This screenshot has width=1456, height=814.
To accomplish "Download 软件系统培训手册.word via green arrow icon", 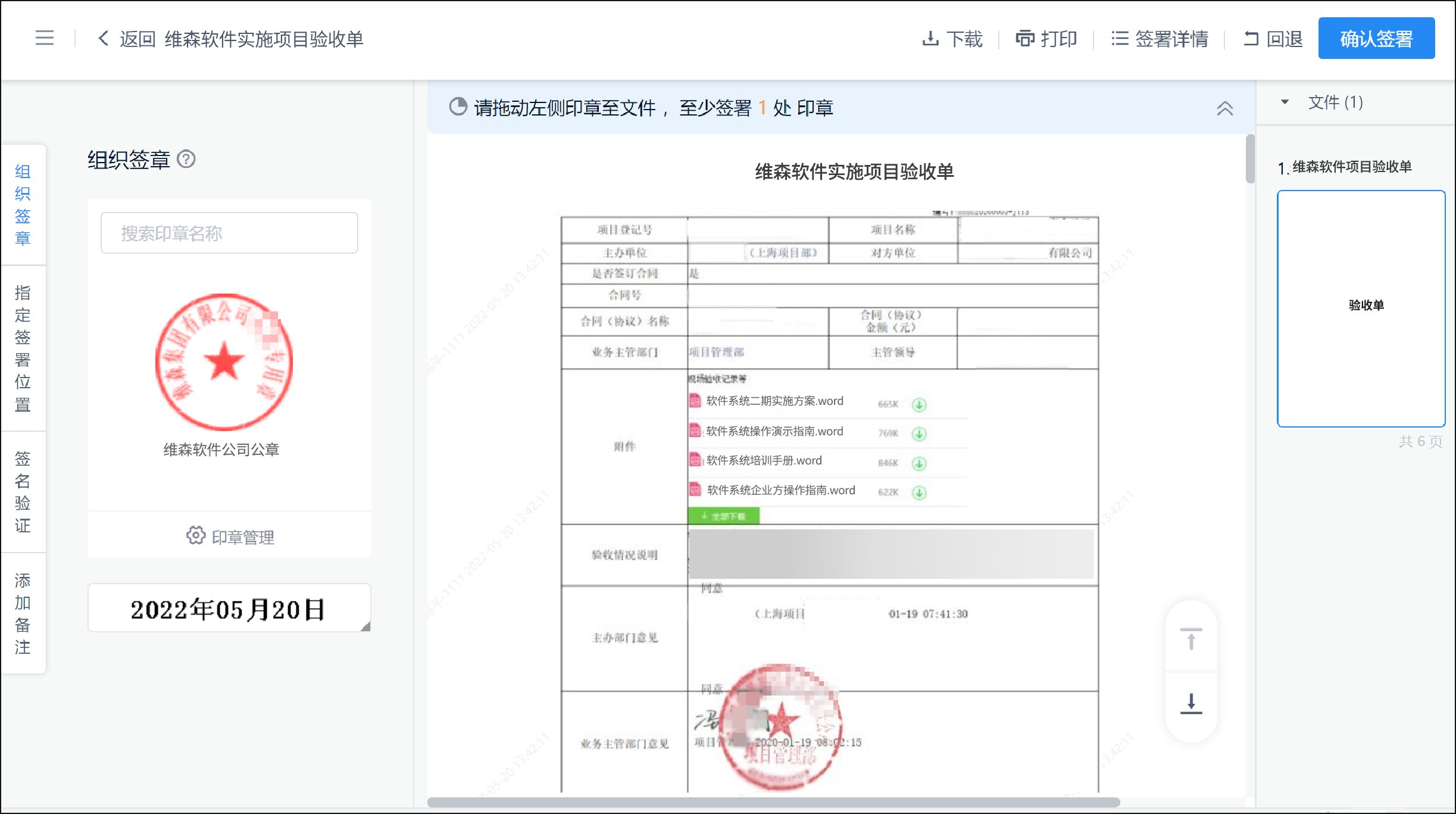I will (x=920, y=463).
